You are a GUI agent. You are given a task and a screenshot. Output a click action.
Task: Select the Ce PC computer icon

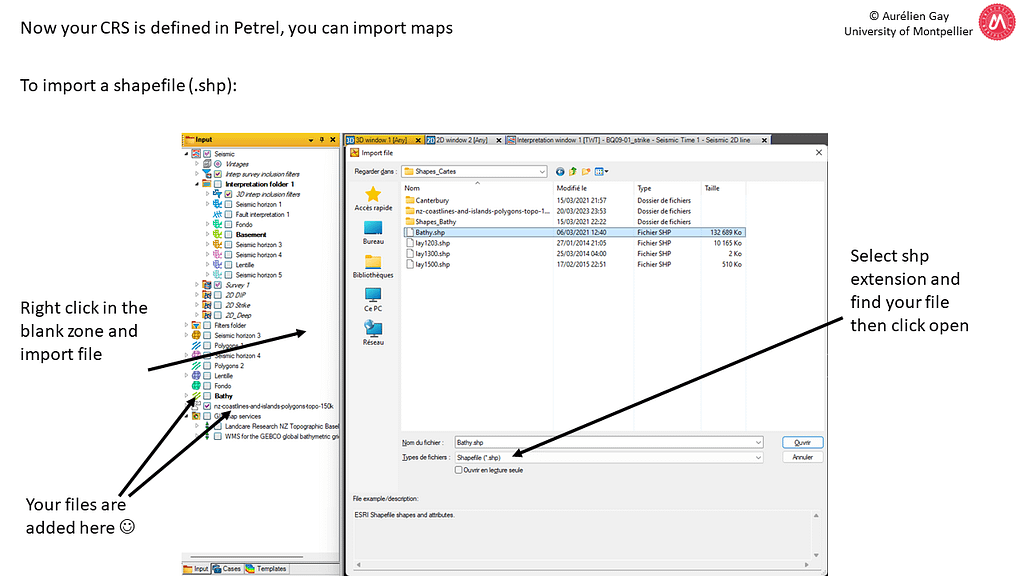click(x=373, y=296)
